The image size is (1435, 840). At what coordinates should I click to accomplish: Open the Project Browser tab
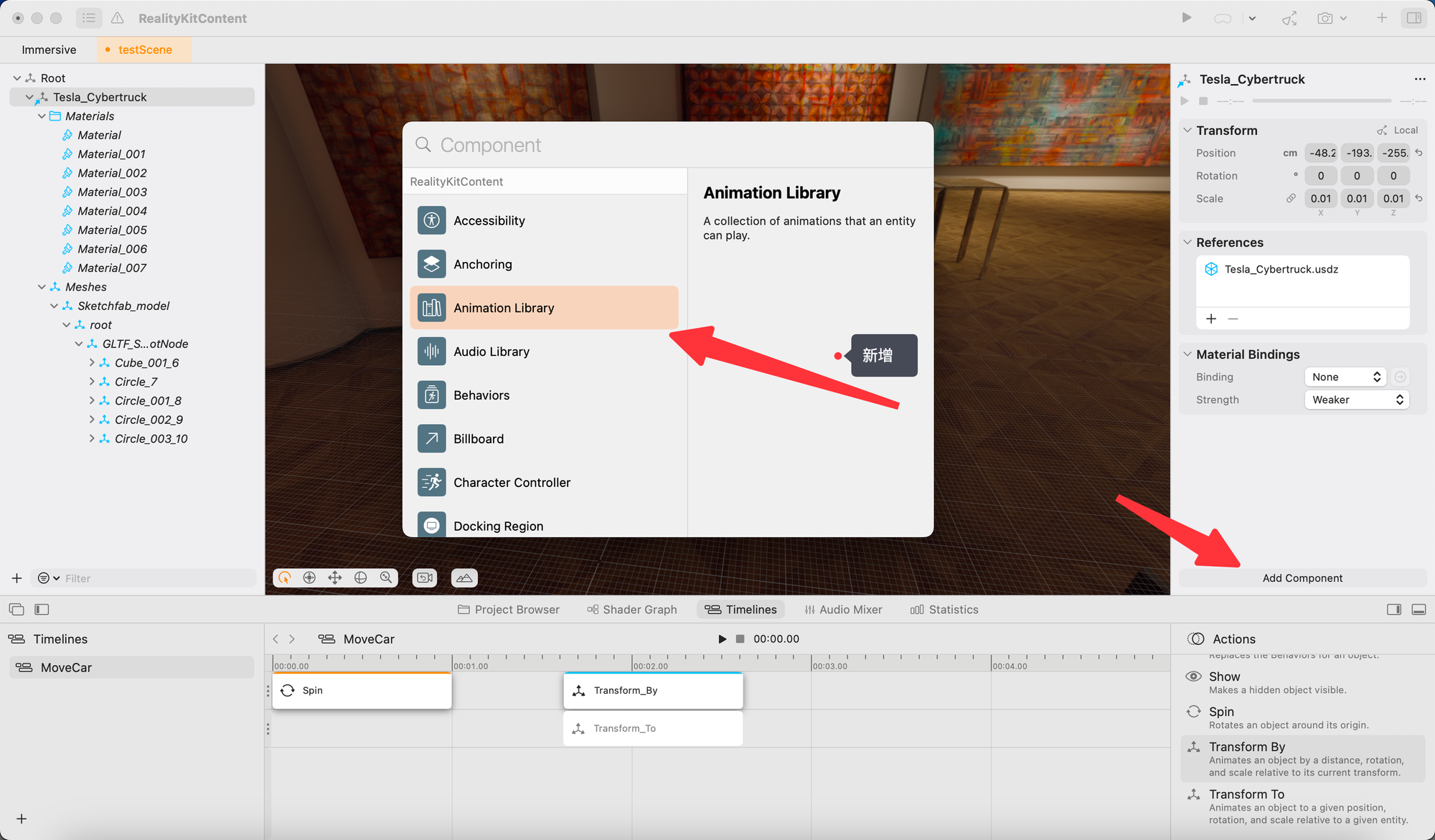(509, 610)
